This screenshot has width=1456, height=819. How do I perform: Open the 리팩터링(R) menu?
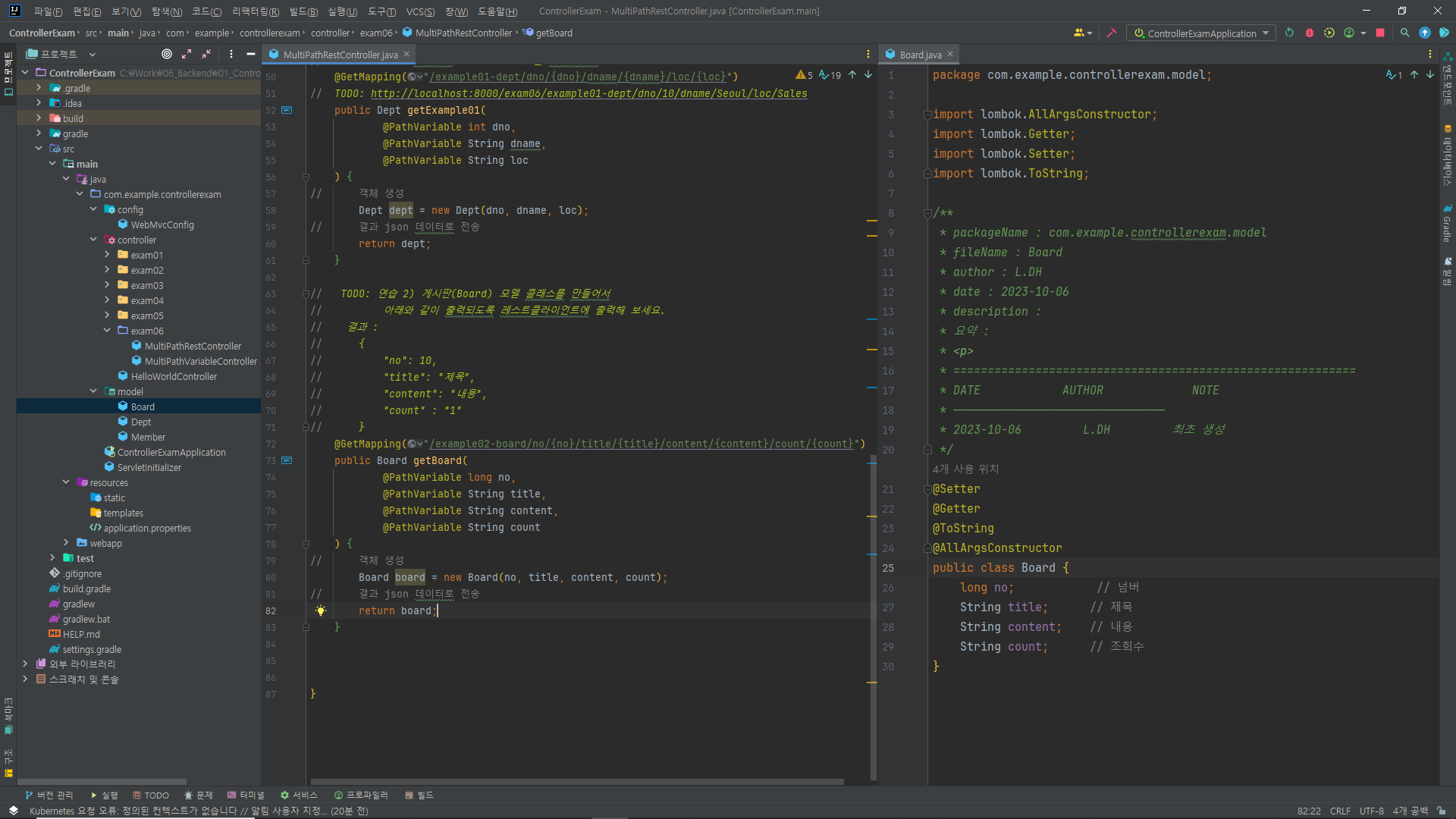[x=256, y=11]
